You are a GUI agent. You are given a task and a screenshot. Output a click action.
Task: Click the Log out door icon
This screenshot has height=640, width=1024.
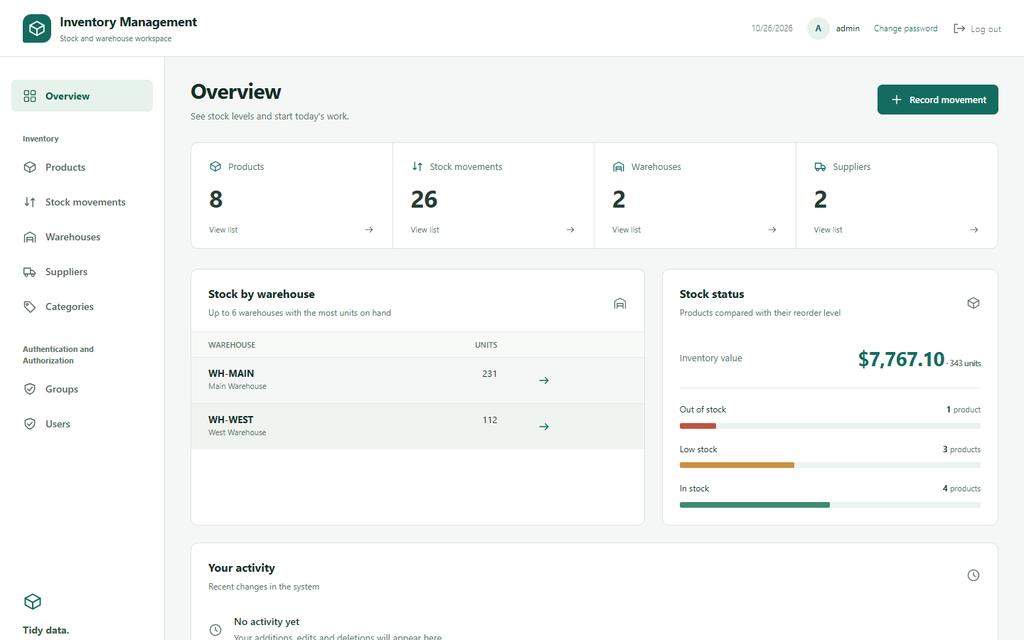[959, 29]
